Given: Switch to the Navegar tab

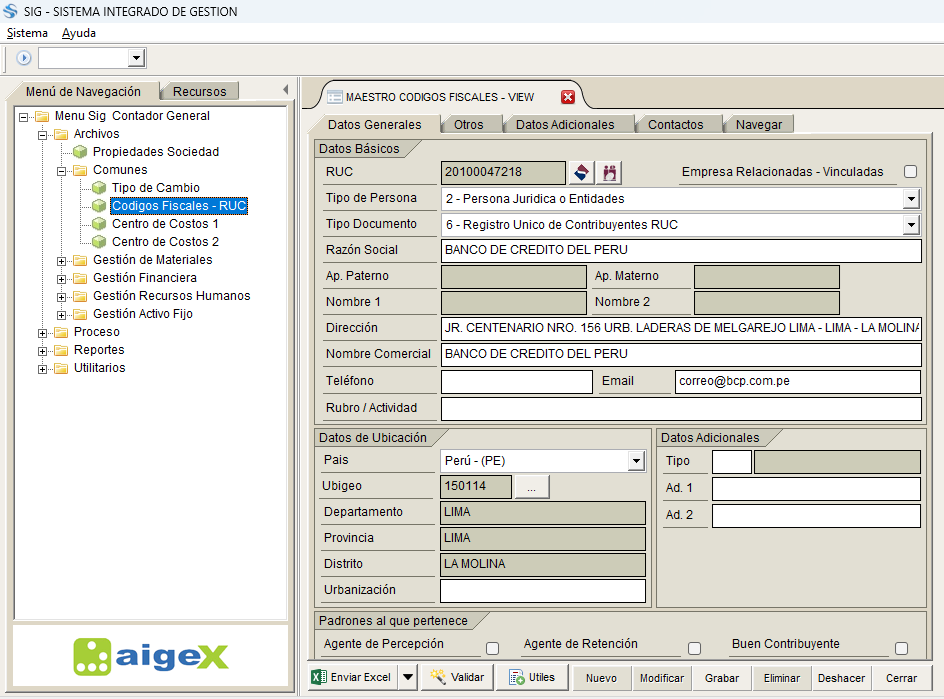Looking at the screenshot, I should click(759, 125).
